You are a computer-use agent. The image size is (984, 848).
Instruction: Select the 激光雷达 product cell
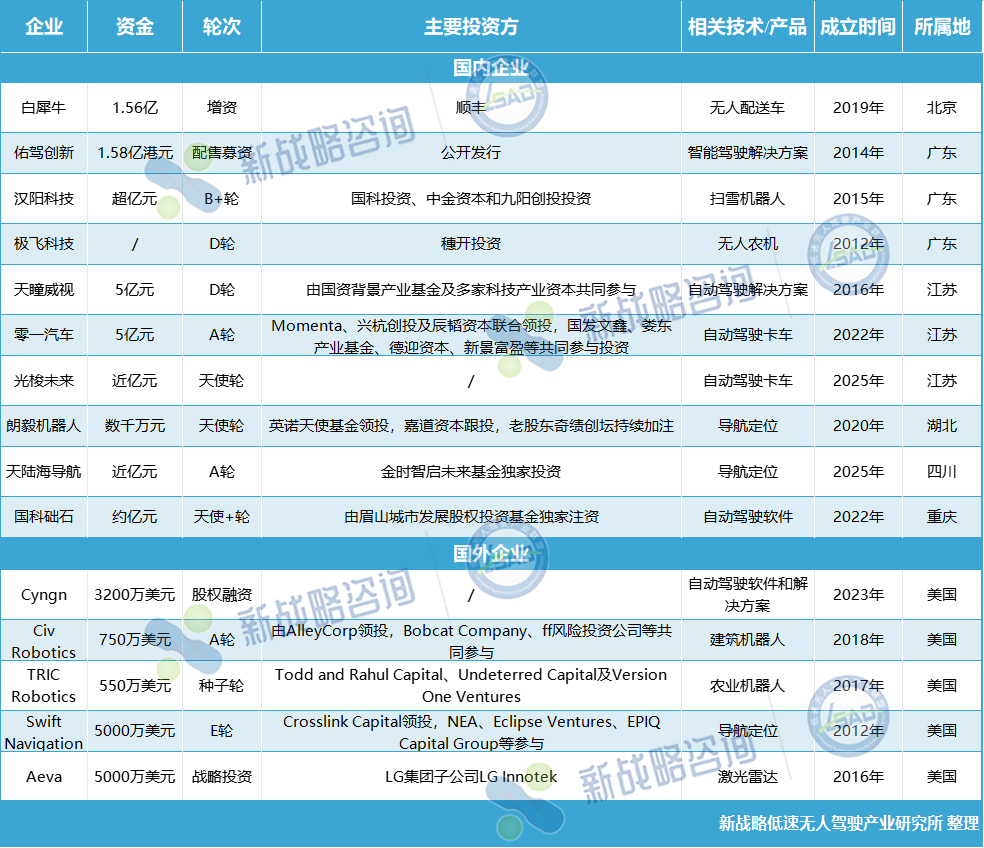[x=747, y=777]
